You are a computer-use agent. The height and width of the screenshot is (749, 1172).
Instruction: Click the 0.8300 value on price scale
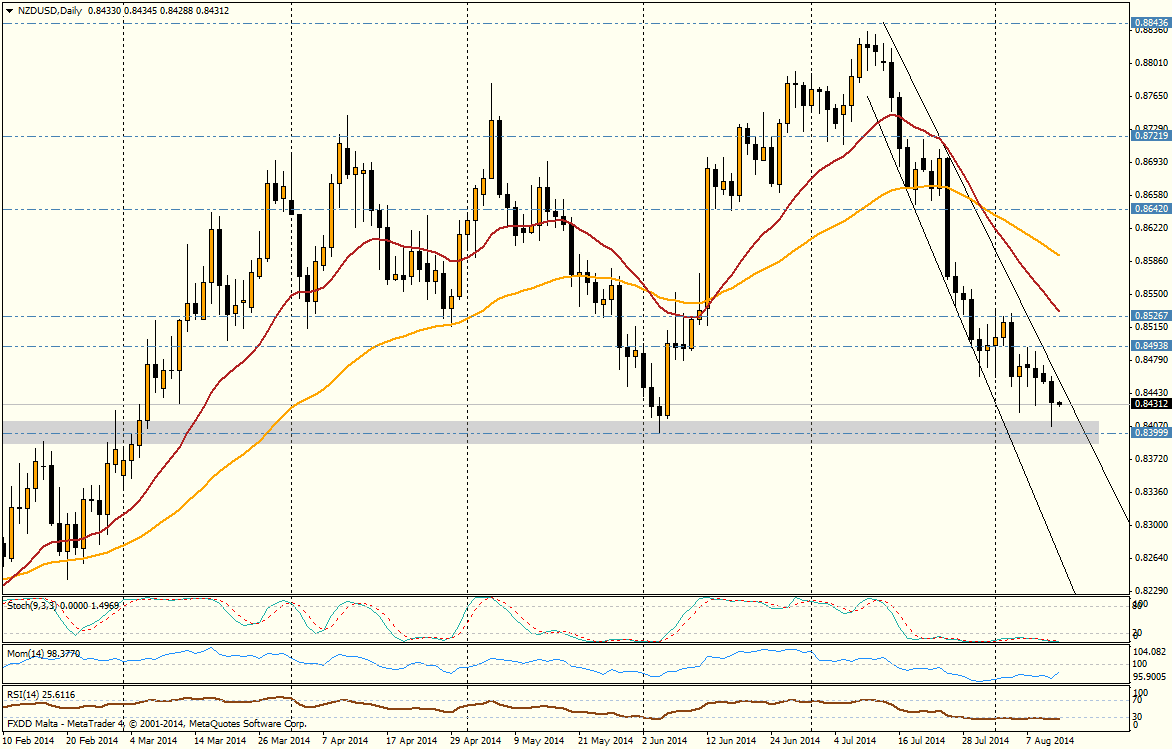click(1151, 525)
